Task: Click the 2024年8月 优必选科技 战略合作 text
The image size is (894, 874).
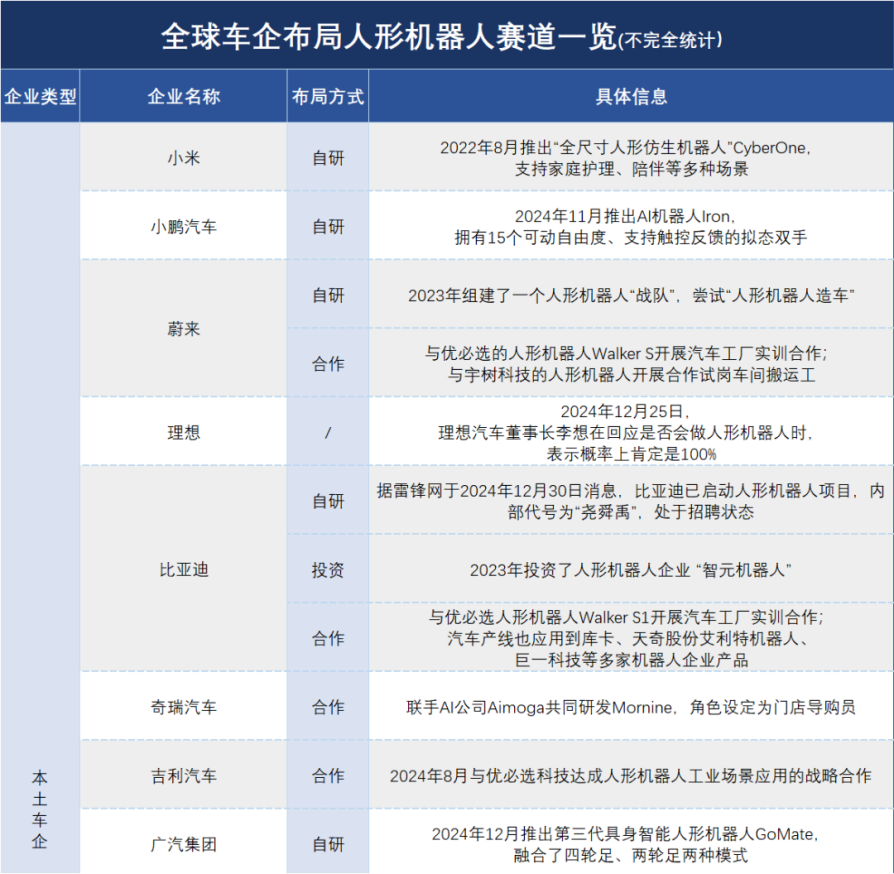Action: (631, 775)
